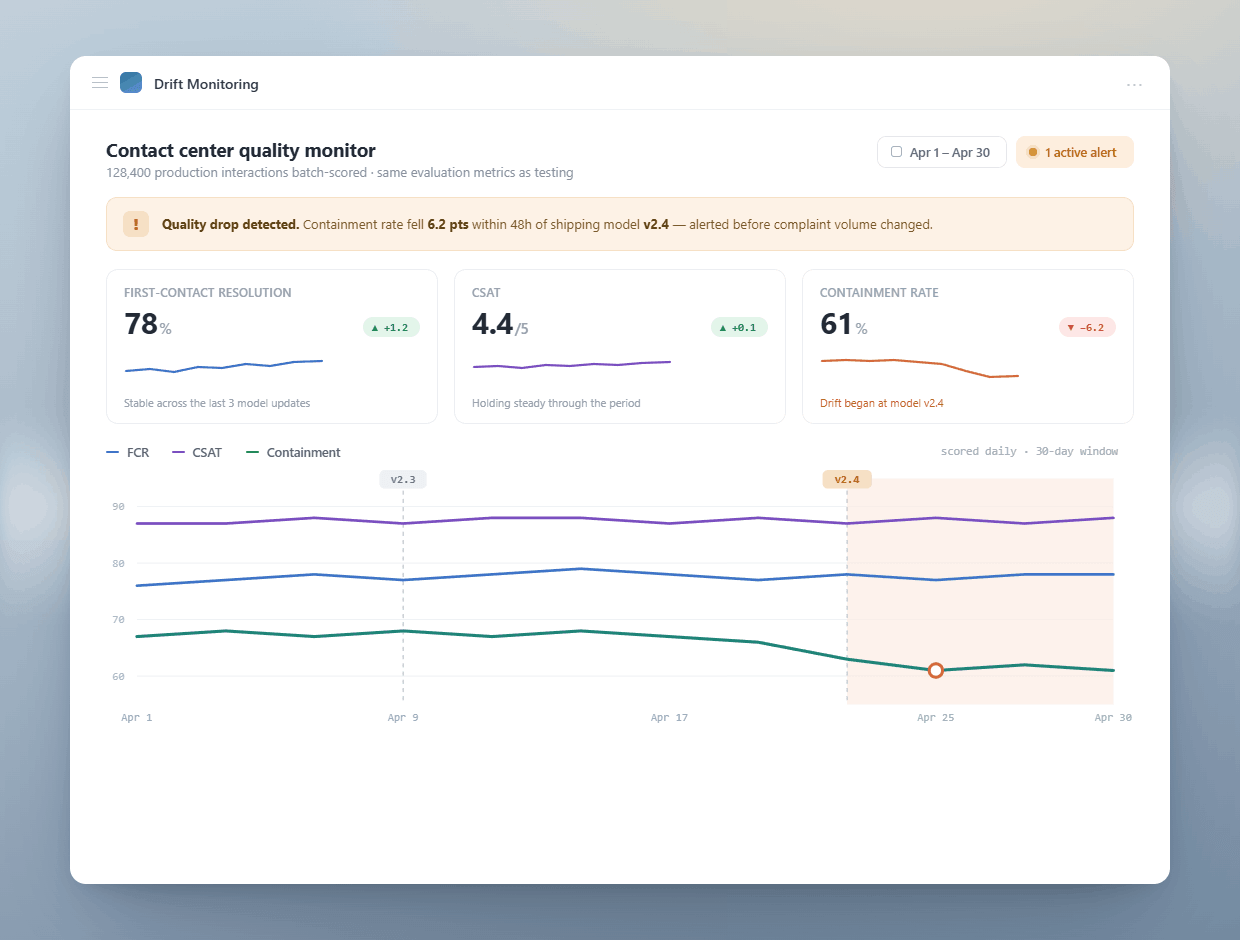This screenshot has height=940, width=1240.
Task: Click the Apr 25 axis label
Action: click(935, 718)
